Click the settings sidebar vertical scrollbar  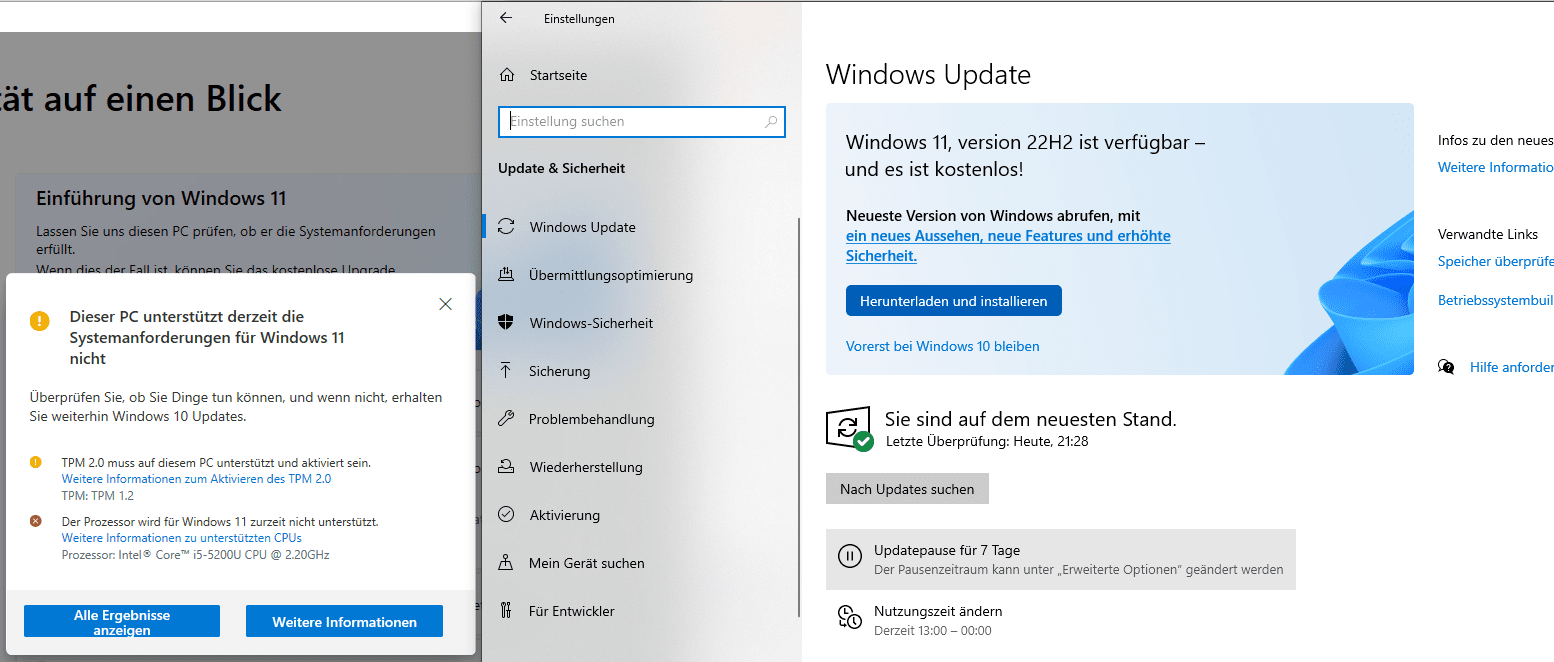coord(798,417)
